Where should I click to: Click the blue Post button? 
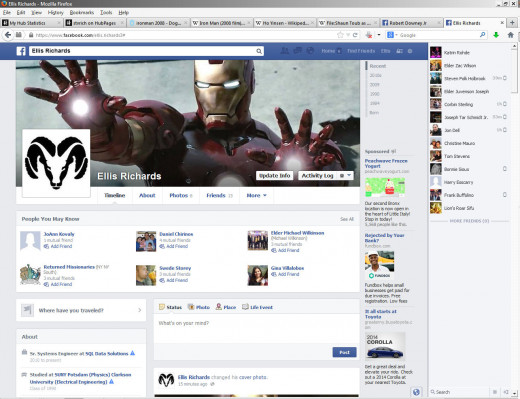coord(344,352)
